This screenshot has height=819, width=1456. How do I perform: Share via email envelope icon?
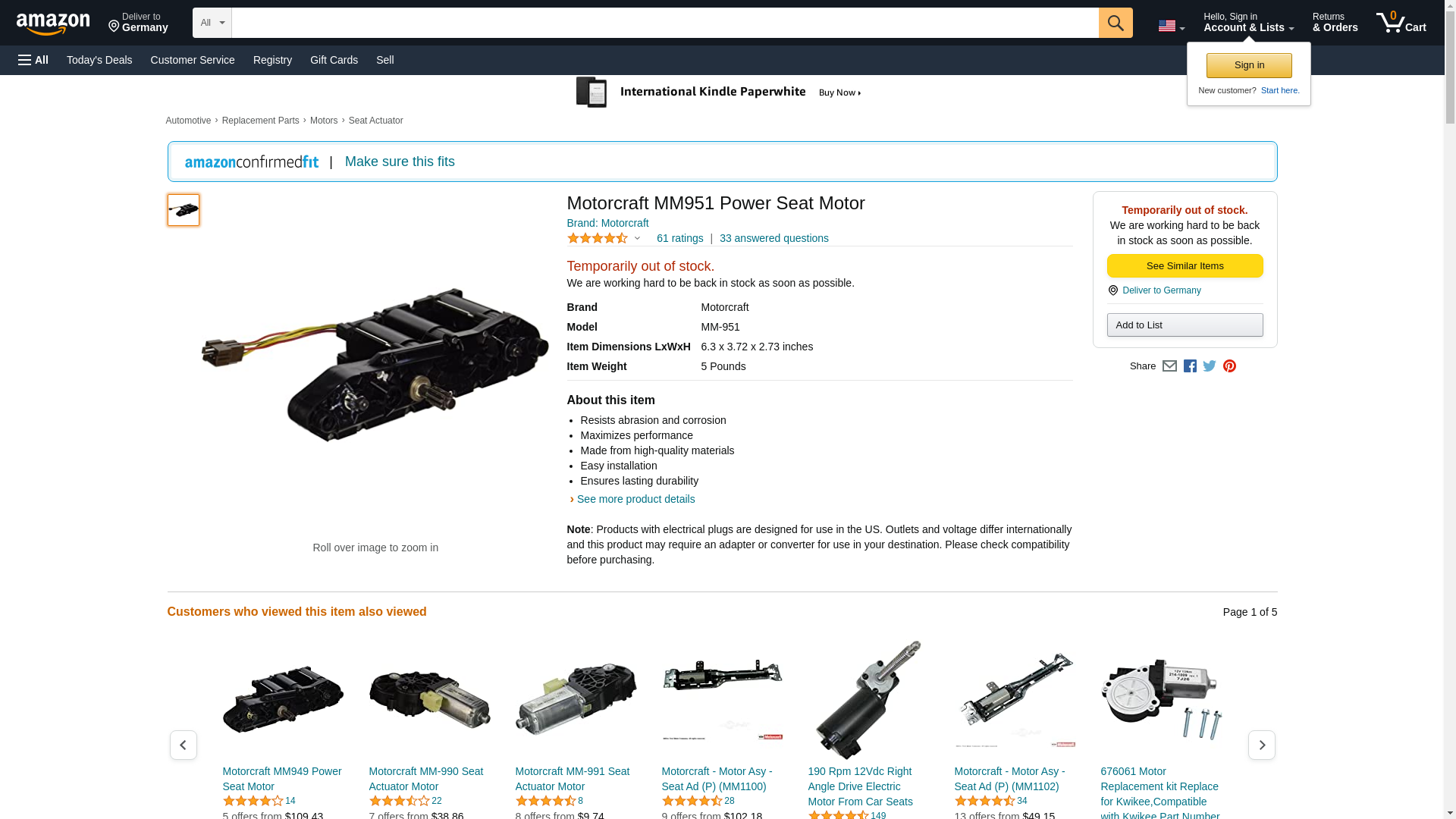point(1169,366)
